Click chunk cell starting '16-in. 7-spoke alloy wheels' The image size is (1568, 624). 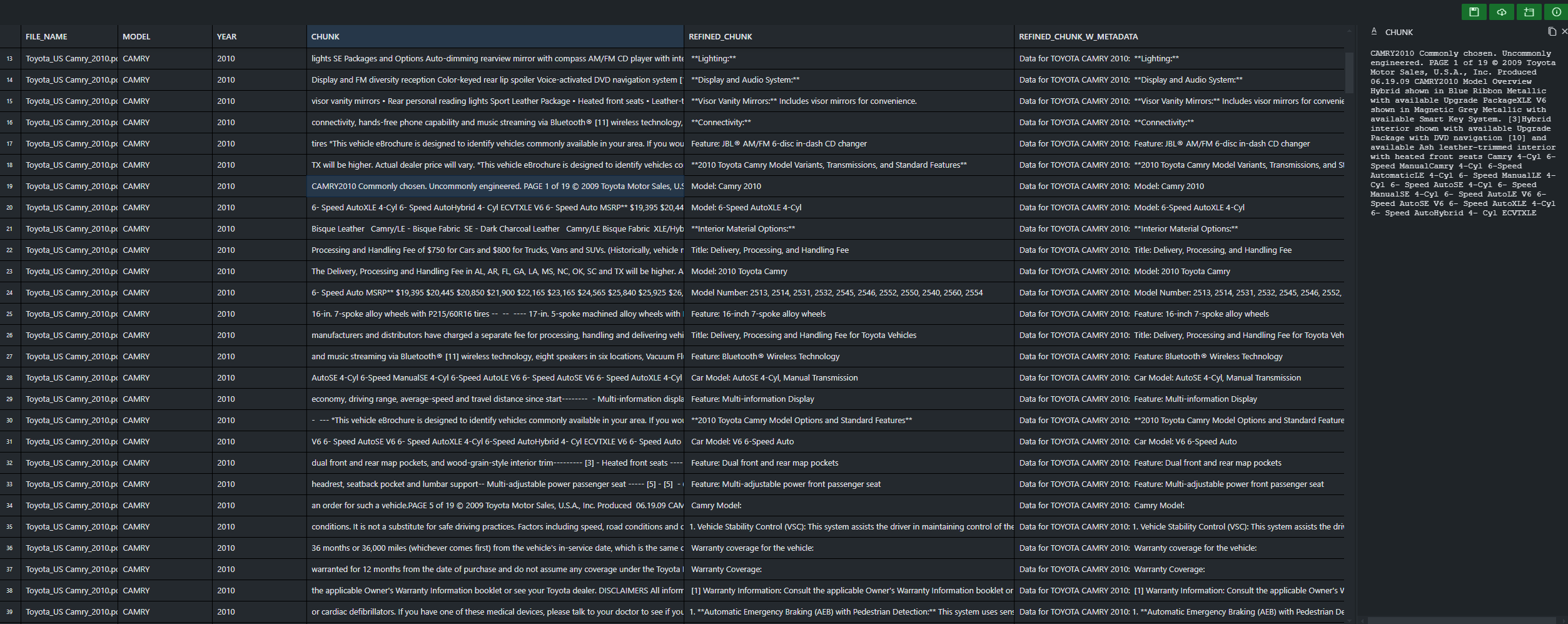click(495, 314)
